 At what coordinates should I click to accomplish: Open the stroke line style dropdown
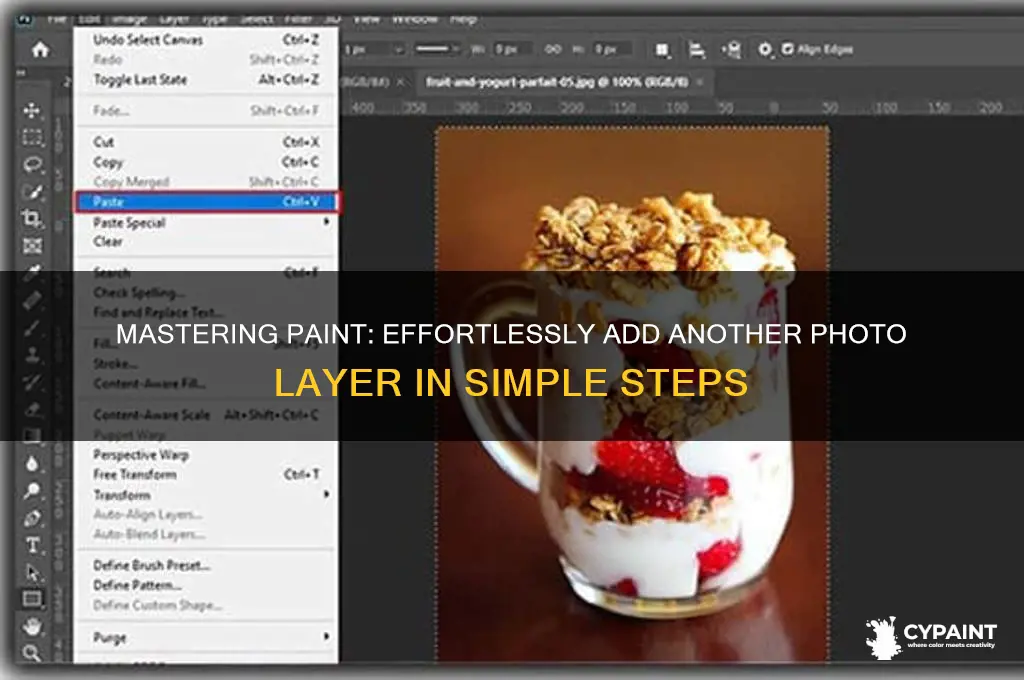click(437, 49)
